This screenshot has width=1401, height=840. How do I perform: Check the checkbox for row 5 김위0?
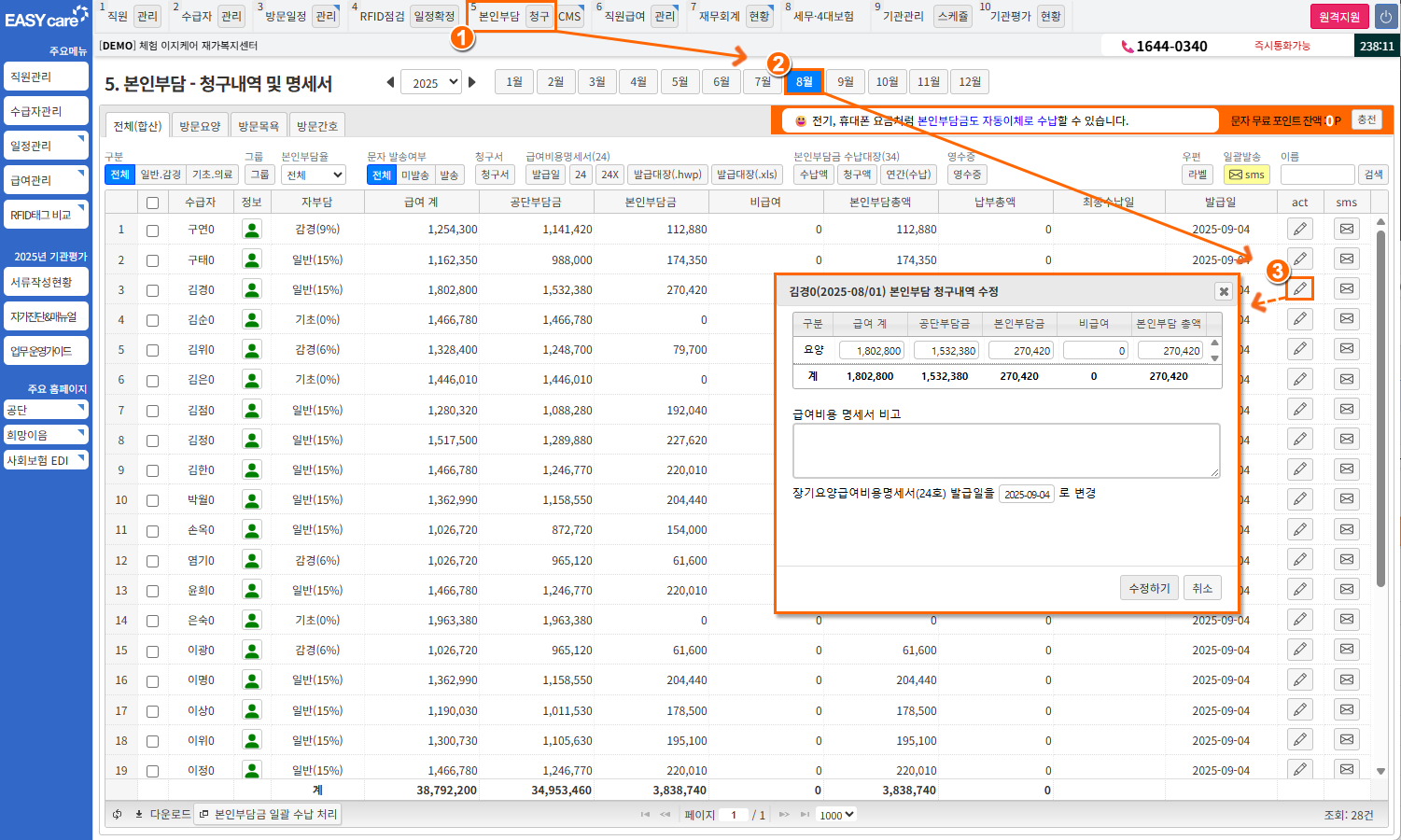click(152, 350)
